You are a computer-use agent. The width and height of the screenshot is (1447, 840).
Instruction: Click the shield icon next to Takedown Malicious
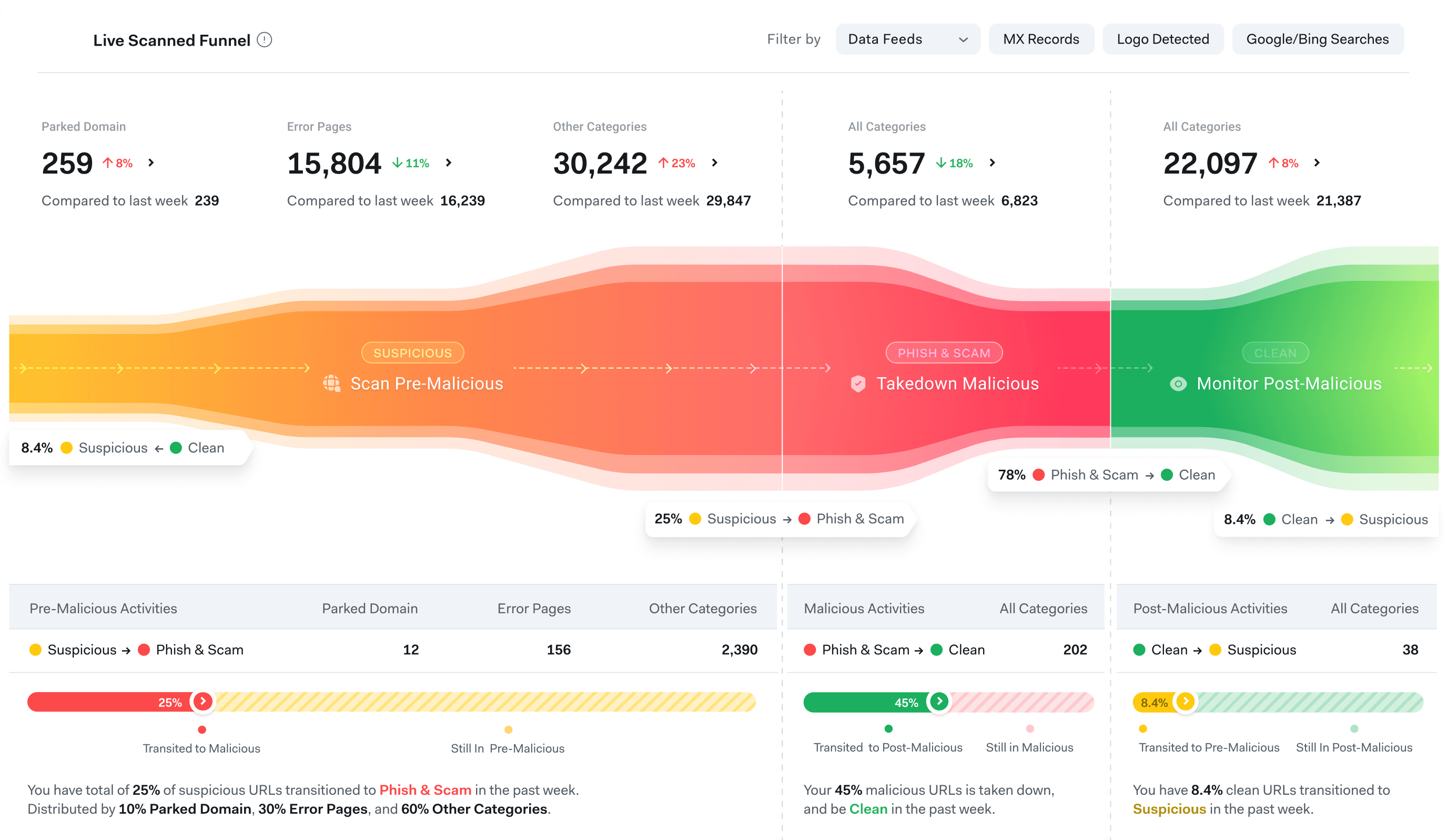point(858,383)
